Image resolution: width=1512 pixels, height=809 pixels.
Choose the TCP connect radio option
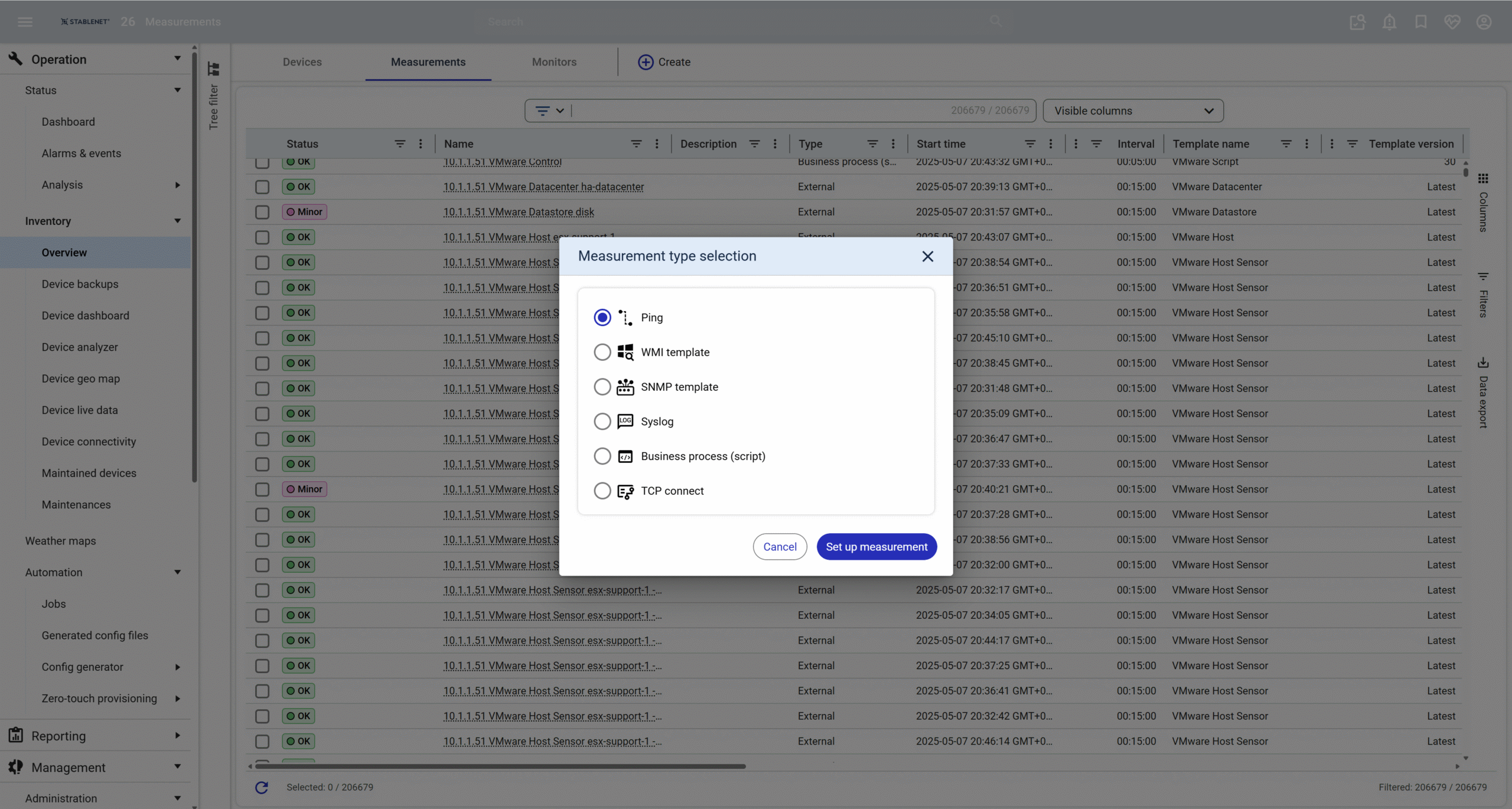(602, 491)
